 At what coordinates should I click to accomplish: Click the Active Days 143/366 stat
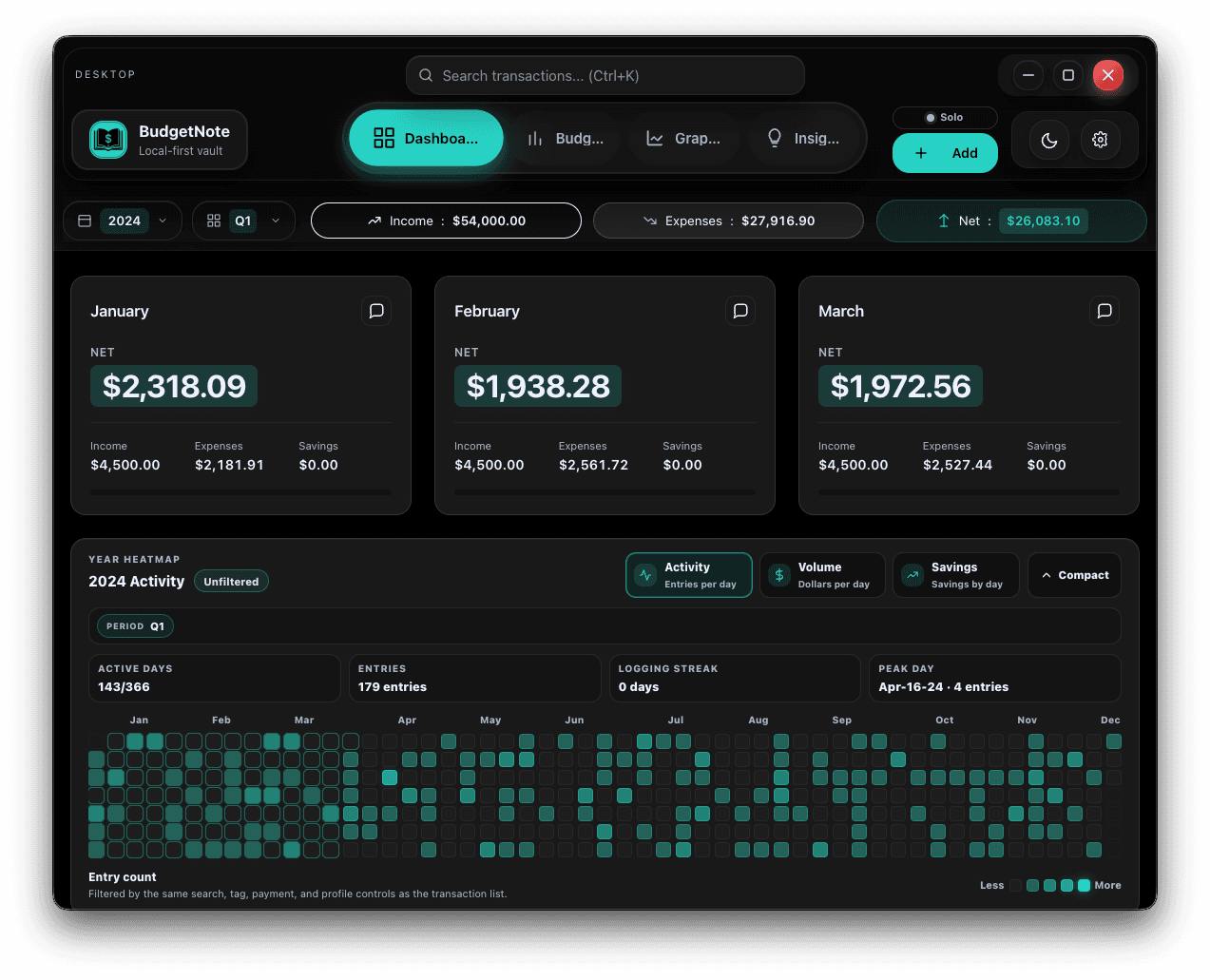(214, 678)
